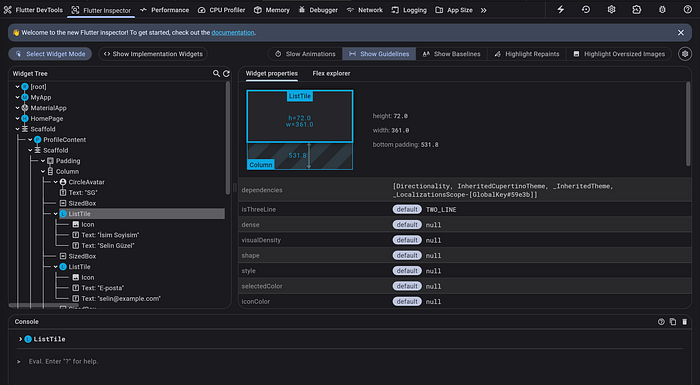The height and width of the screenshot is (385, 700).
Task: Collapse the CircleAvatar node
Action: (56, 182)
